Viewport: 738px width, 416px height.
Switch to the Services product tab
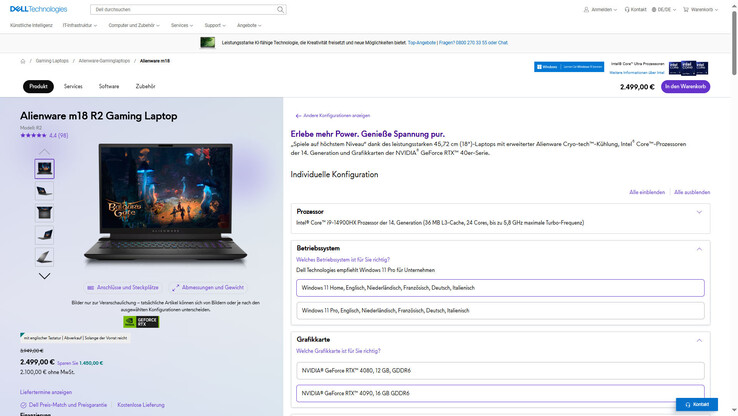(73, 87)
